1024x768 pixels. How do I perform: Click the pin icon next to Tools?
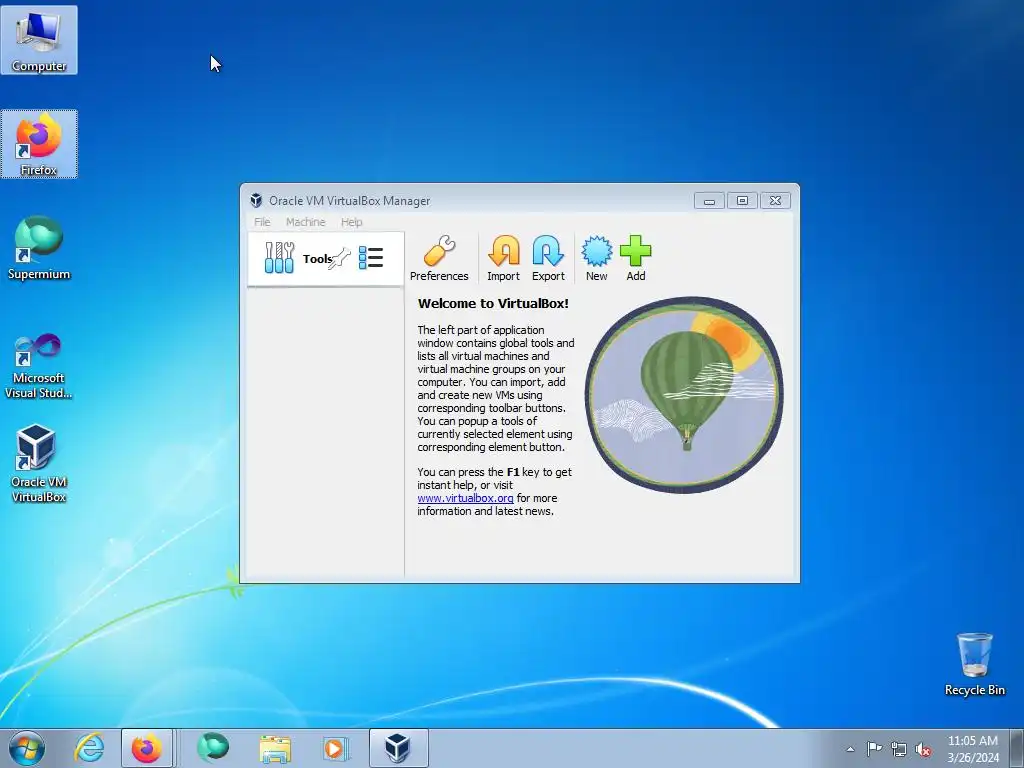(340, 259)
